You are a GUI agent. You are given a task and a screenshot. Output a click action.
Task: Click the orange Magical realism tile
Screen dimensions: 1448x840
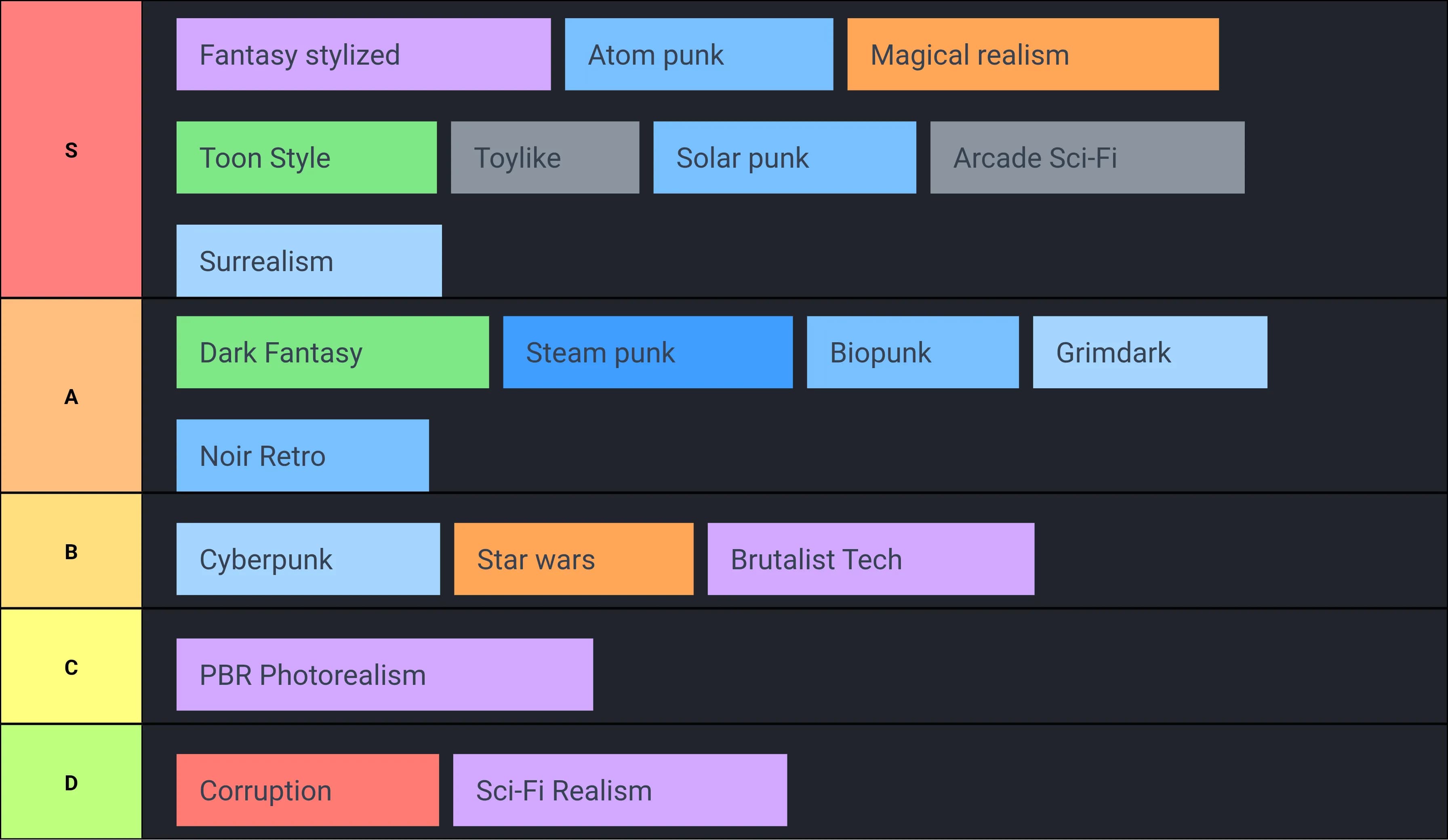point(1033,55)
